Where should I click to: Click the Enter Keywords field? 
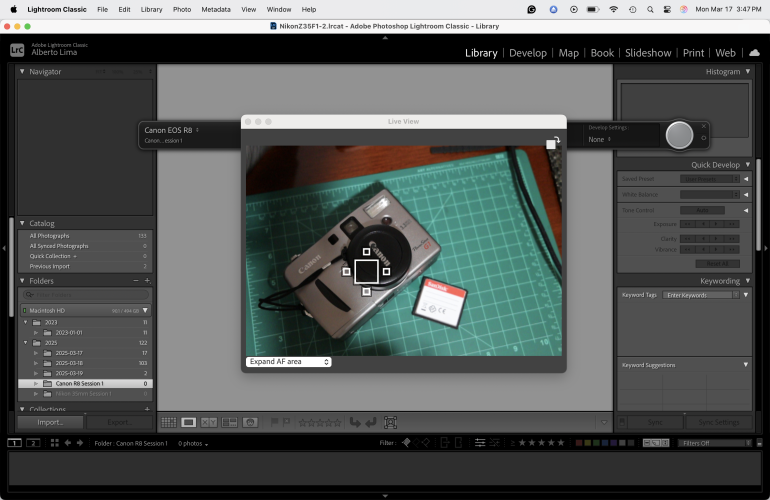tap(700, 295)
